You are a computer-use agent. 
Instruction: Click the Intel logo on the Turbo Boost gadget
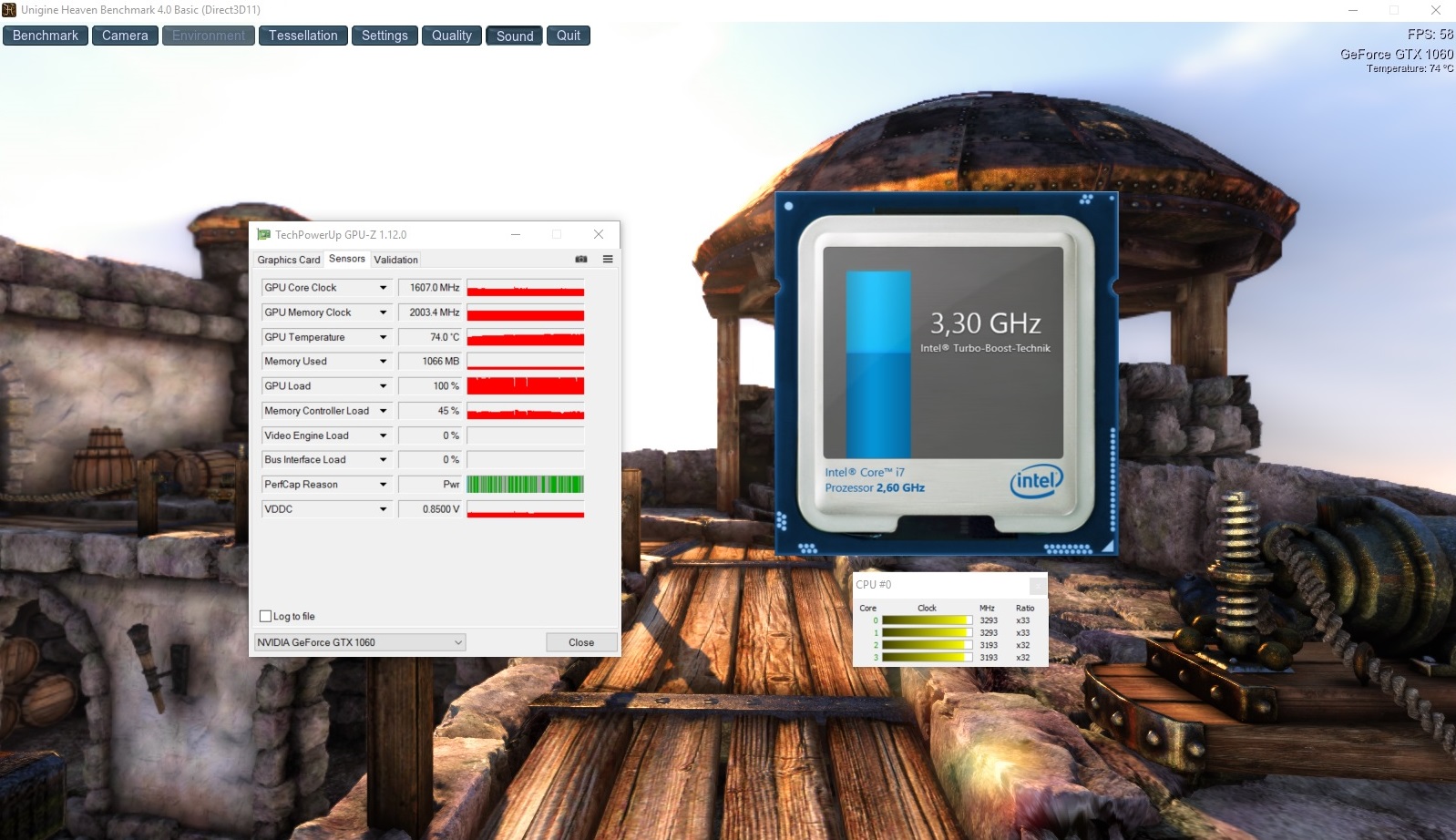[1036, 481]
